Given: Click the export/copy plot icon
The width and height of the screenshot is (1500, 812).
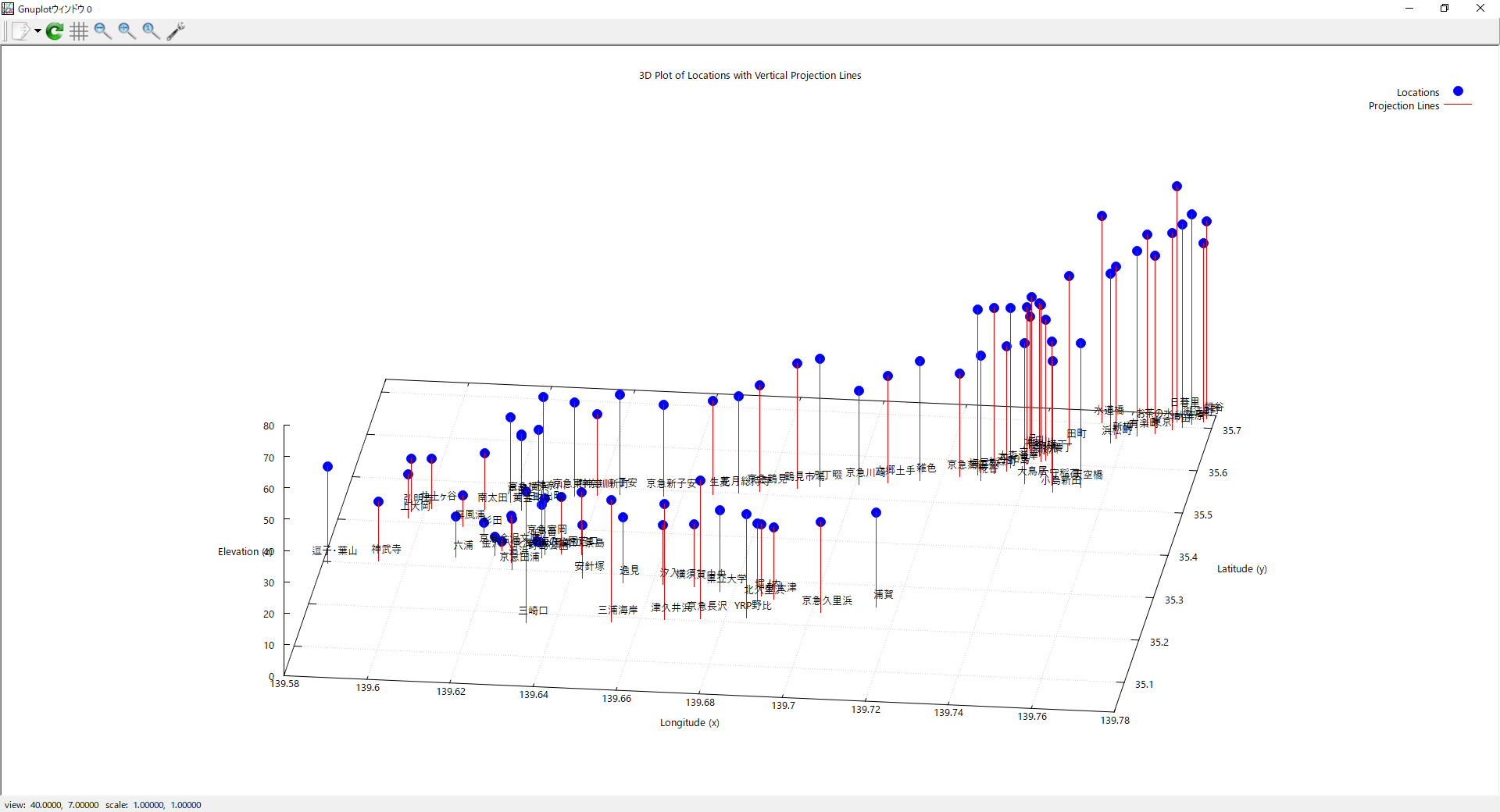Looking at the screenshot, I should (20, 31).
